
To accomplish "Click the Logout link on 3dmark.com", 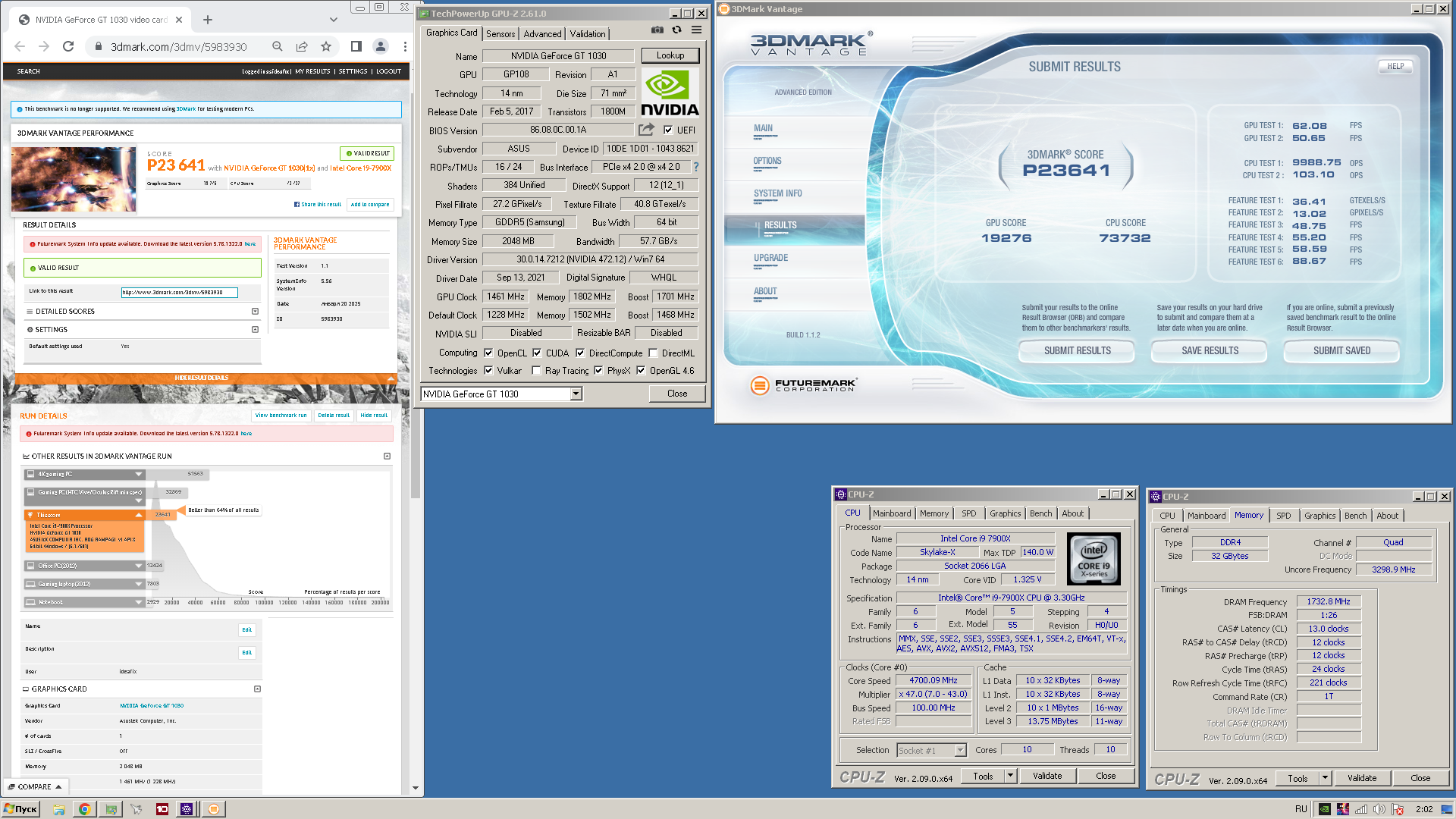I will pyautogui.click(x=388, y=71).
